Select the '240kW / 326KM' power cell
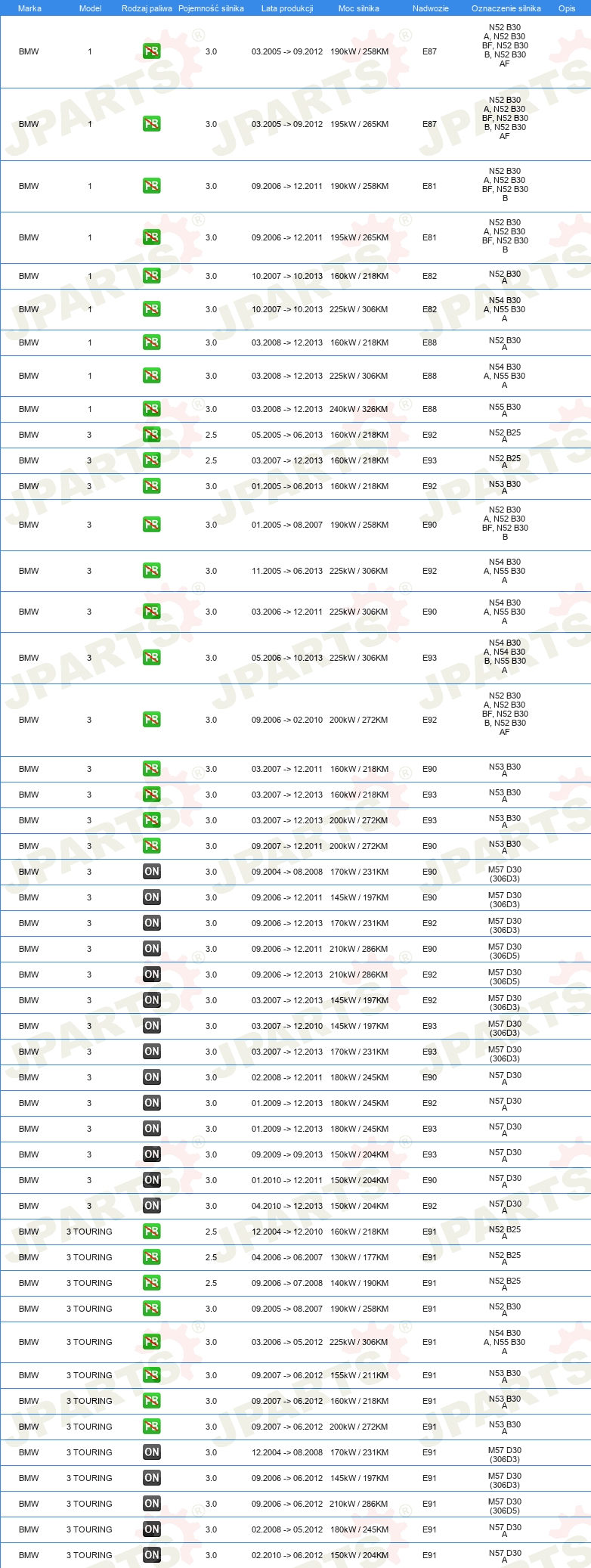This screenshot has width=591, height=1568. point(359,409)
